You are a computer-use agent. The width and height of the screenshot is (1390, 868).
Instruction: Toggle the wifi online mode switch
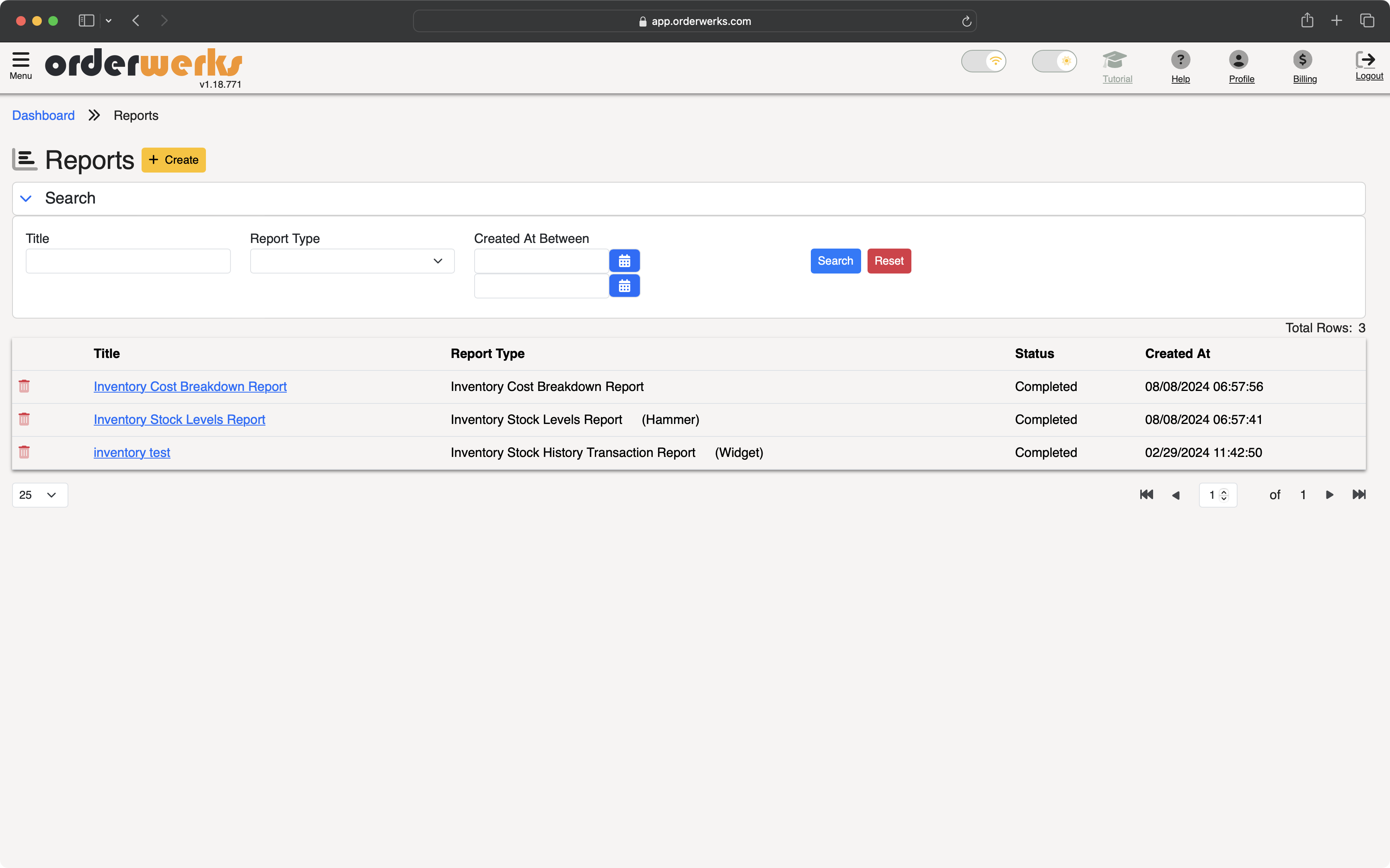tap(984, 61)
